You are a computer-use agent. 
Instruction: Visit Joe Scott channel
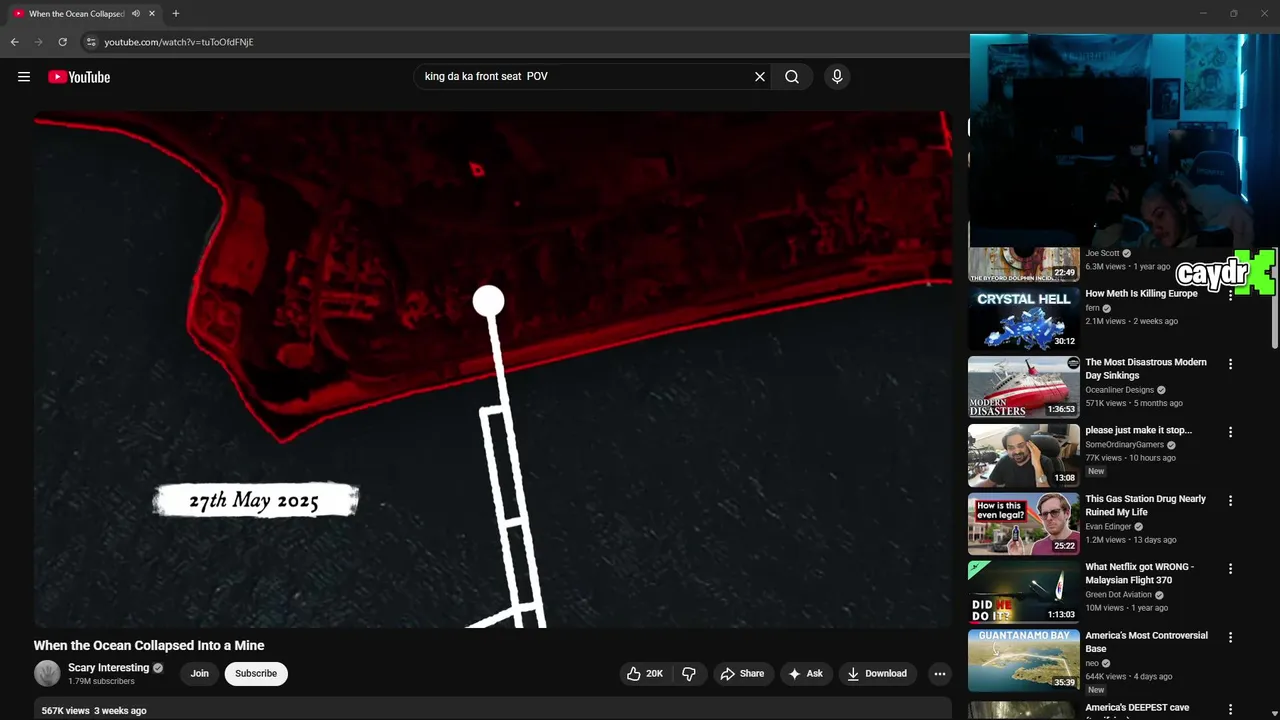click(1102, 254)
